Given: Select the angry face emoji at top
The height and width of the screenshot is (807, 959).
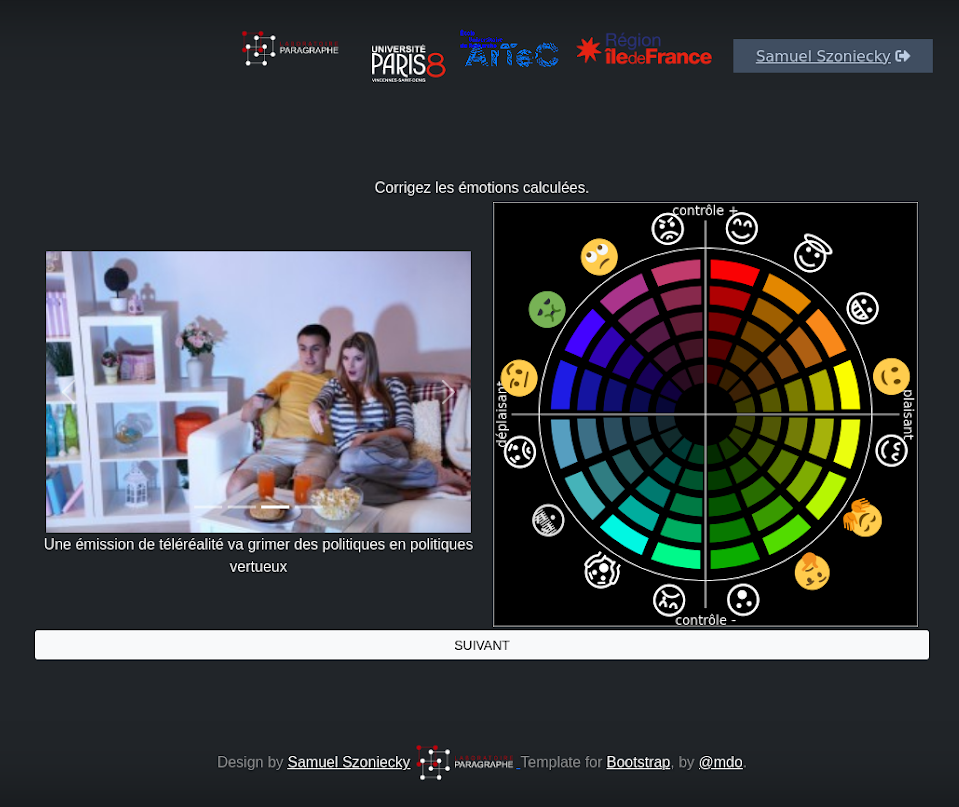Looking at the screenshot, I should (668, 229).
